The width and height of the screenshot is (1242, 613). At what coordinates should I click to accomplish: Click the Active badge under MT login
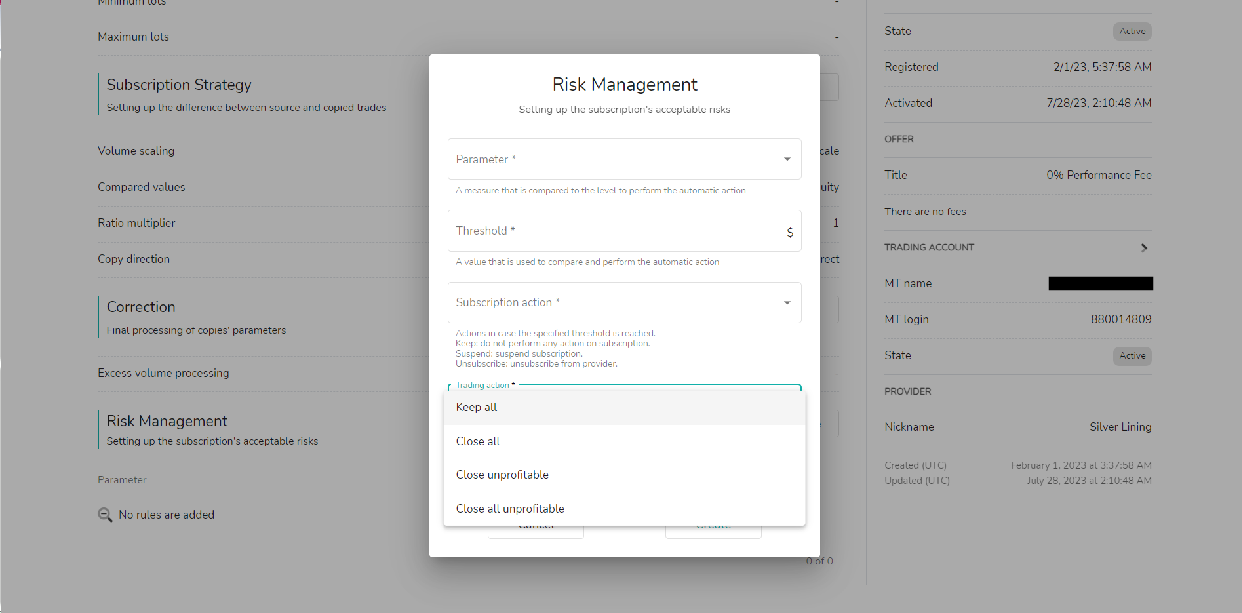1132,356
